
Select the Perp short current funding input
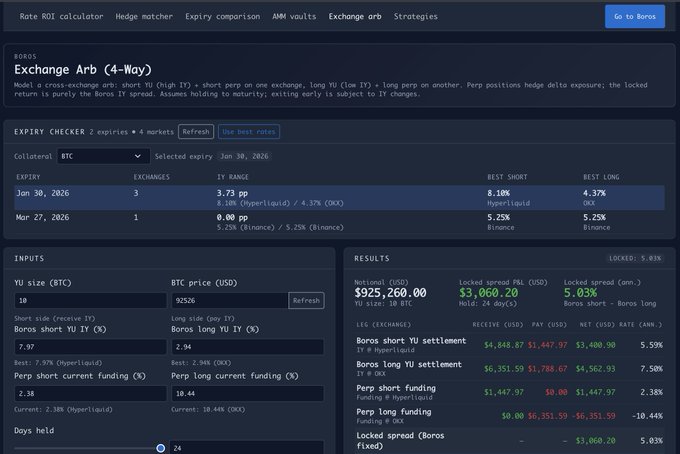coord(88,394)
